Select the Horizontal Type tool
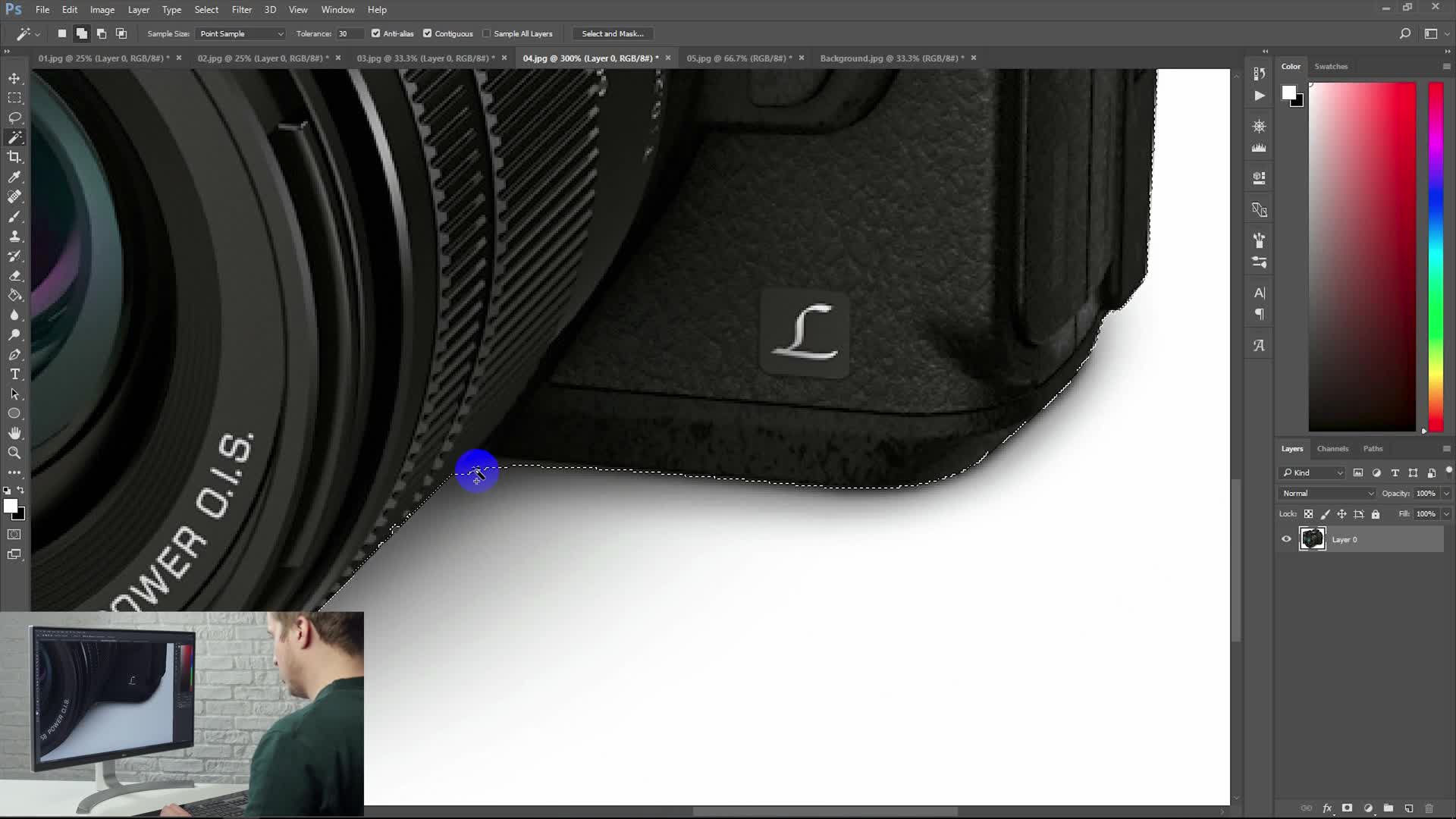This screenshot has height=819, width=1456. point(14,374)
